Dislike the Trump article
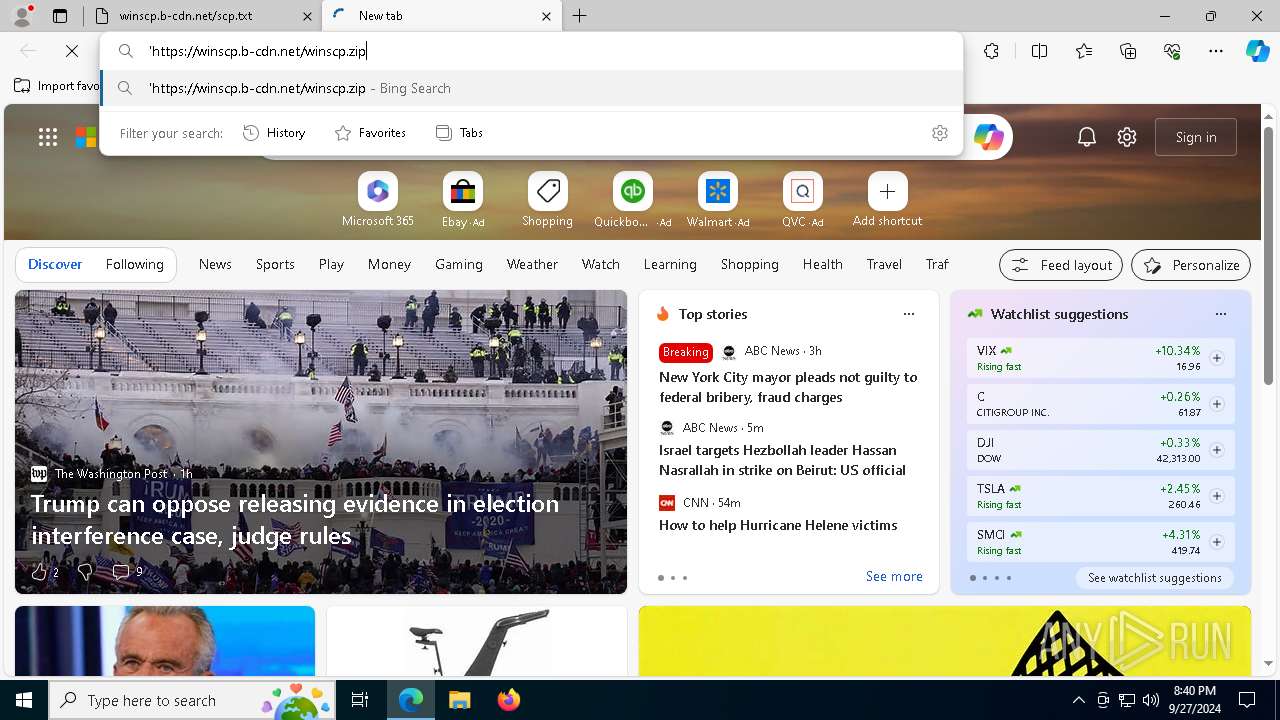Screen dimensions: 1280x720 85,571
